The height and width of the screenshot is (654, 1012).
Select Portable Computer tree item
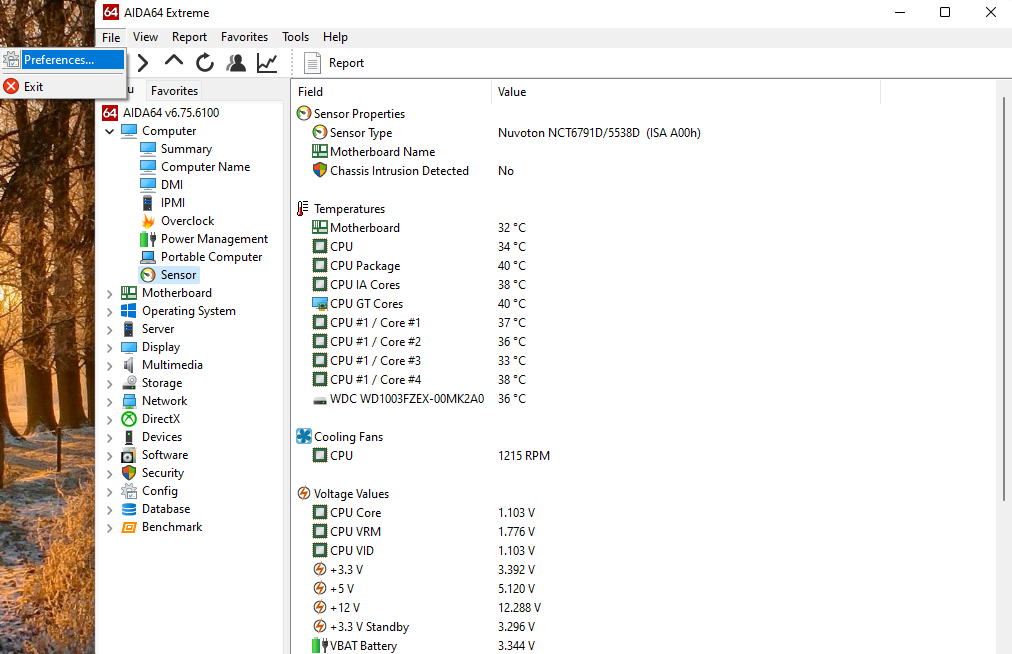211,257
